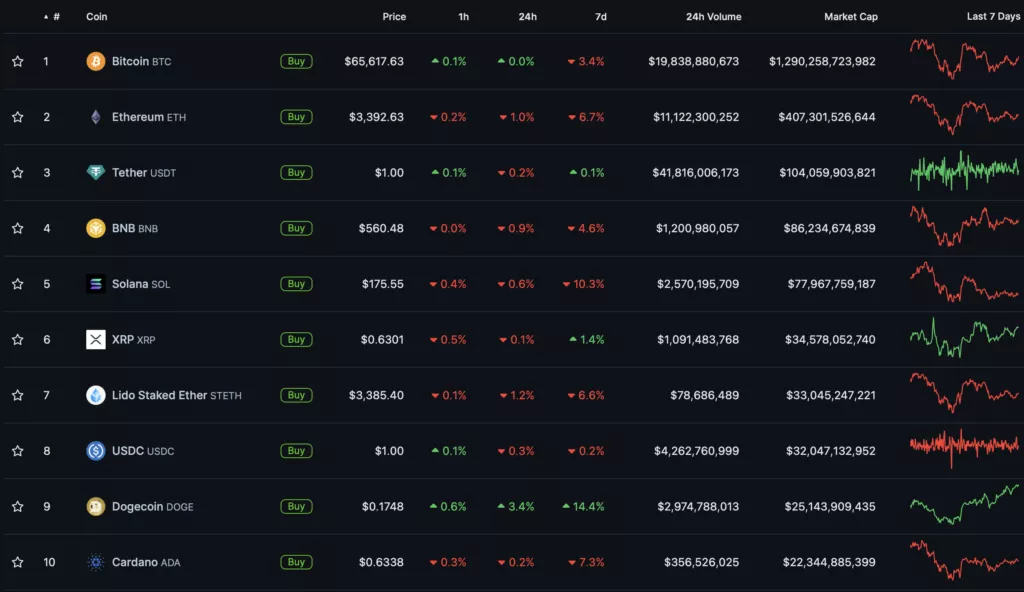Click Solana 7d change 10.3%
The width and height of the screenshot is (1024, 592).
tap(583, 284)
